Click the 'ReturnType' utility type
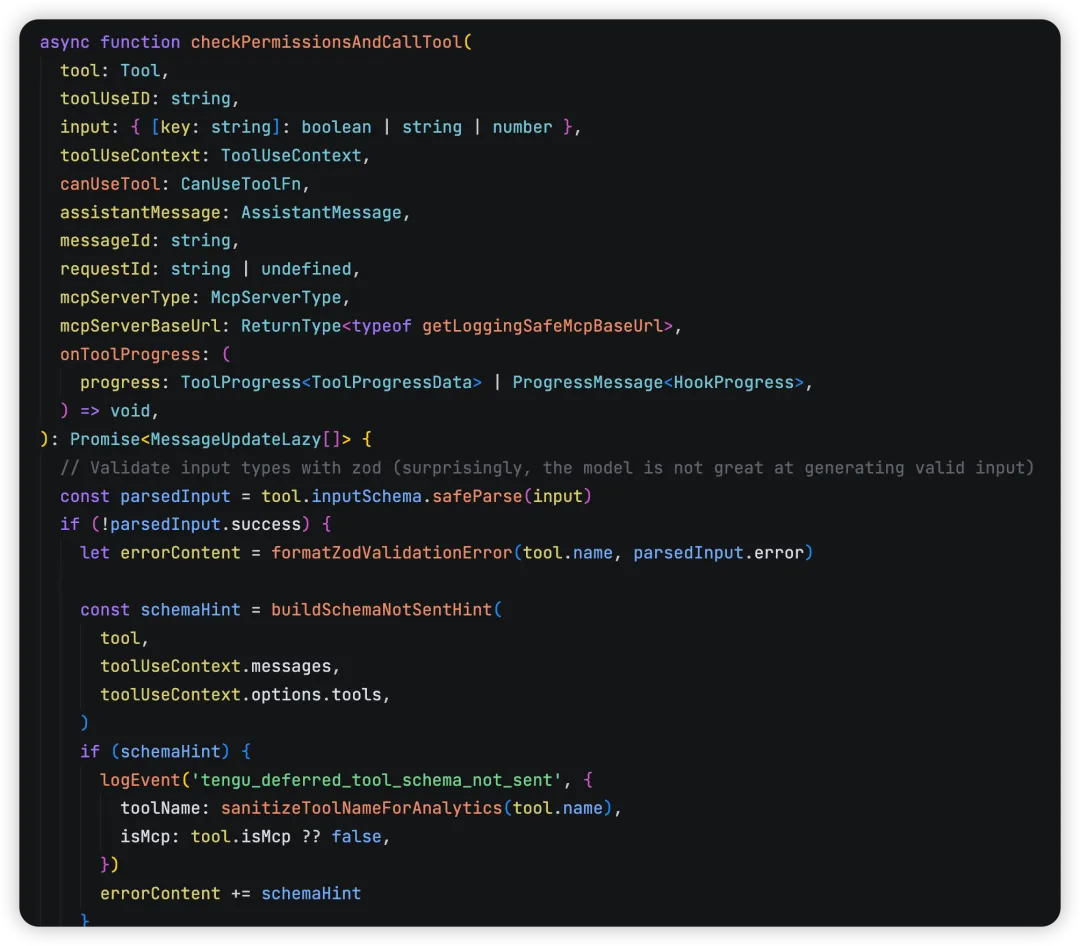 [291, 326]
